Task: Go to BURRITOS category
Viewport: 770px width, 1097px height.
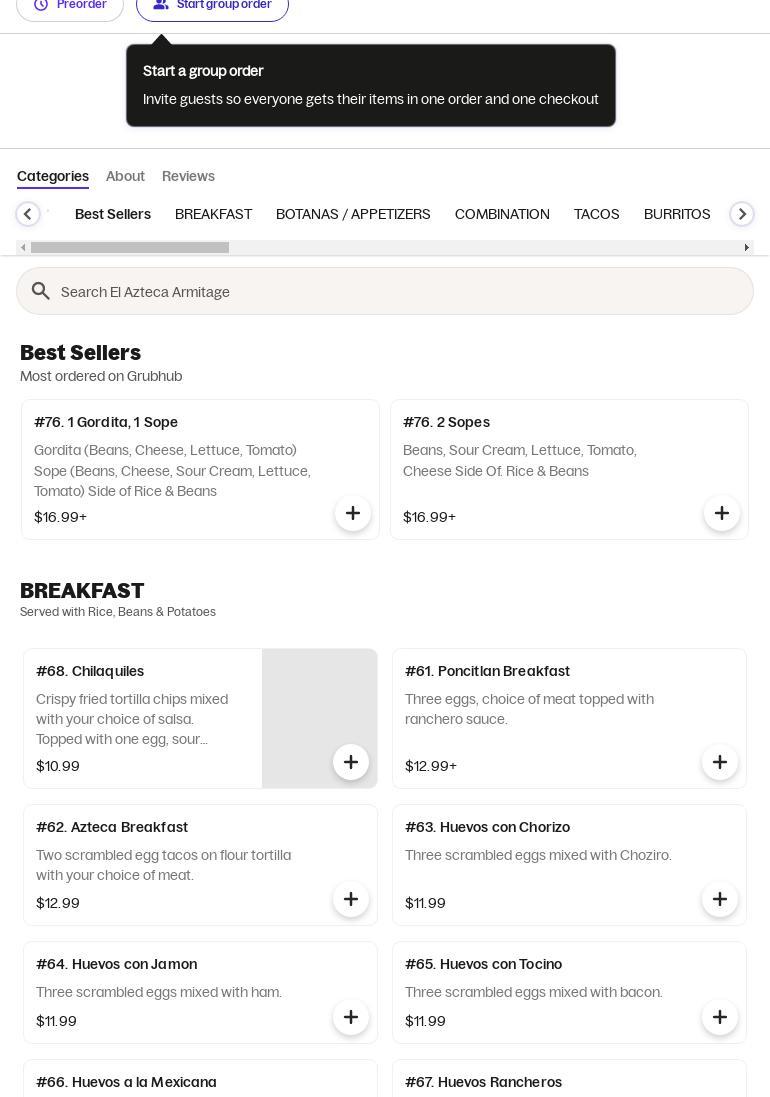Action: tap(677, 214)
